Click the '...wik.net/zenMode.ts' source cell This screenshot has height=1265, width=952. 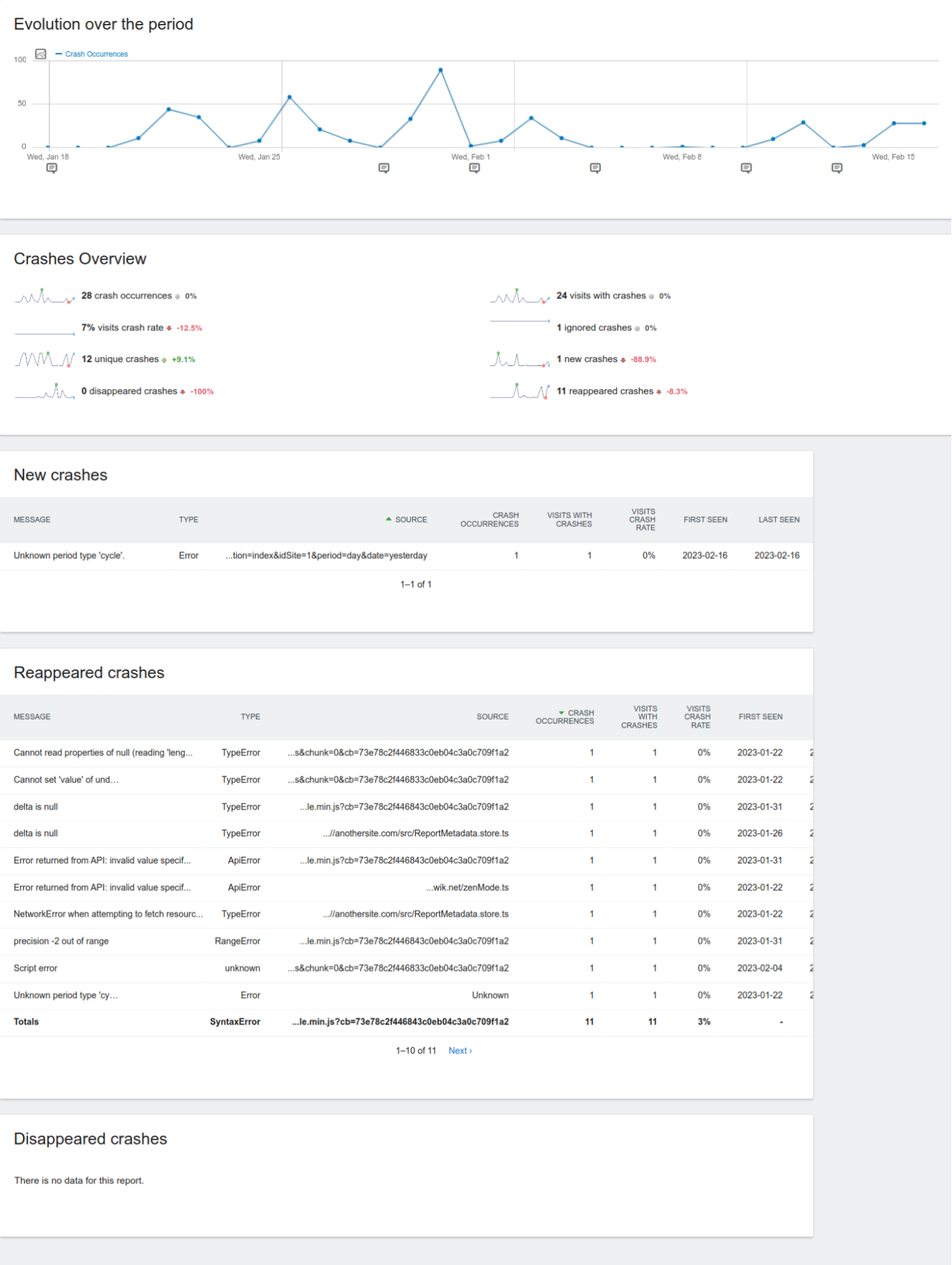point(467,888)
